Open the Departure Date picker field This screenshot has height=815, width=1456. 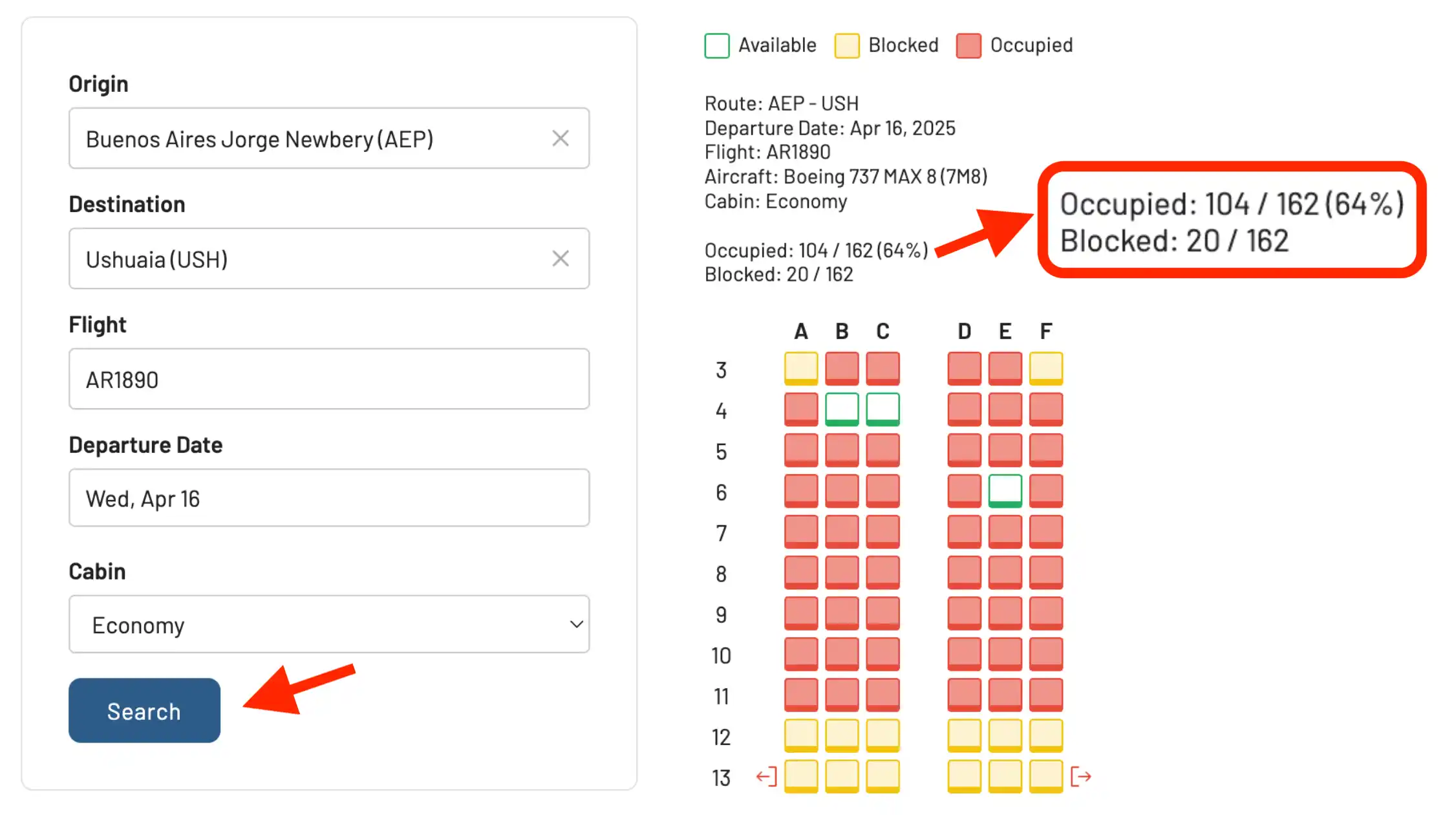point(329,498)
